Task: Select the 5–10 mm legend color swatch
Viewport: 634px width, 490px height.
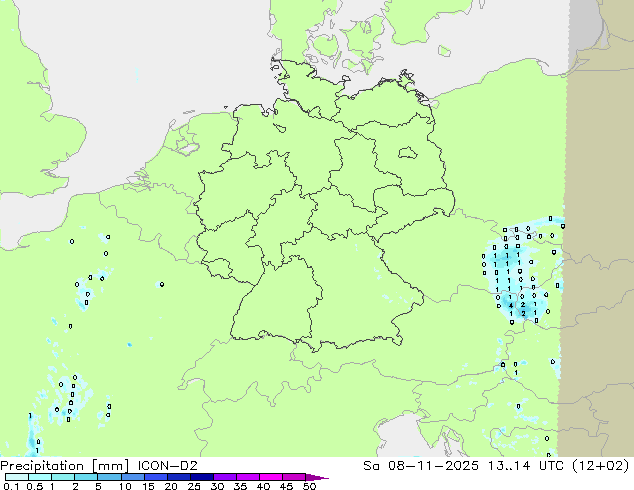Action: click(x=109, y=477)
